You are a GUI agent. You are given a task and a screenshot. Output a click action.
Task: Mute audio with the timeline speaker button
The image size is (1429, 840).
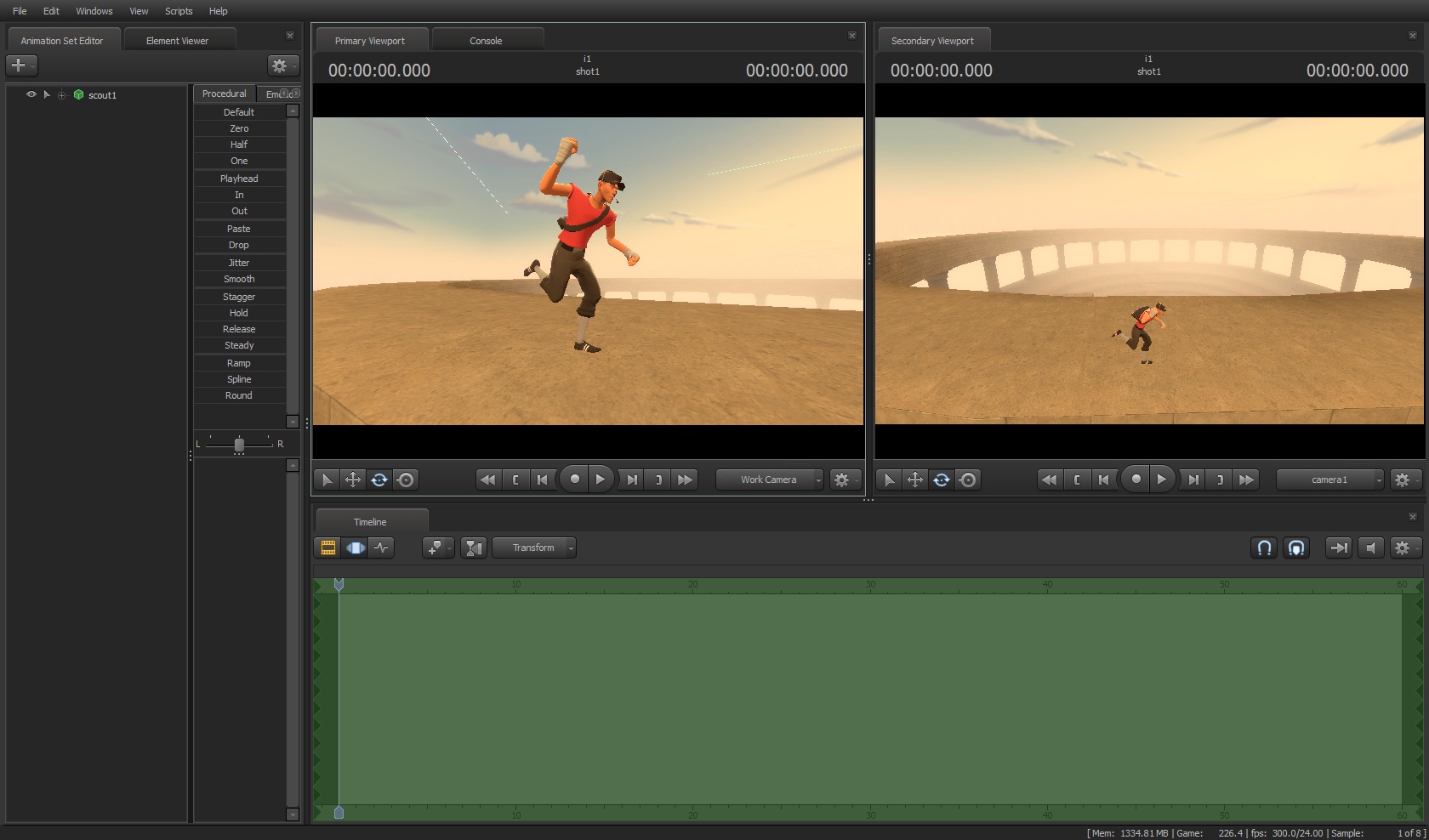point(1370,548)
